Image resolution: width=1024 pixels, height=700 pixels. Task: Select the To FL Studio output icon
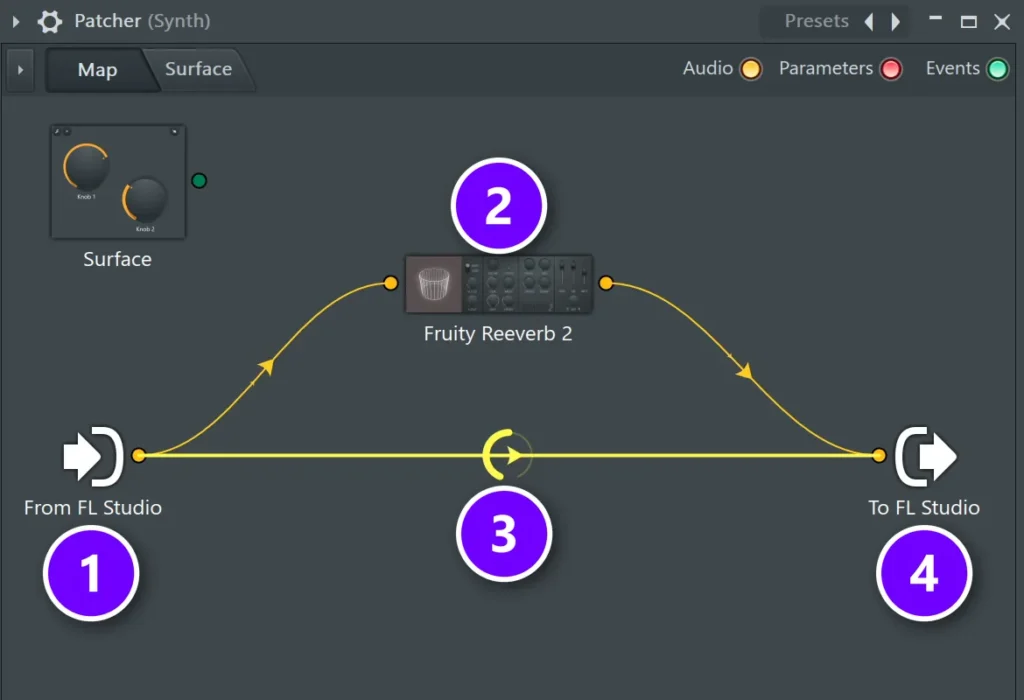pos(926,456)
